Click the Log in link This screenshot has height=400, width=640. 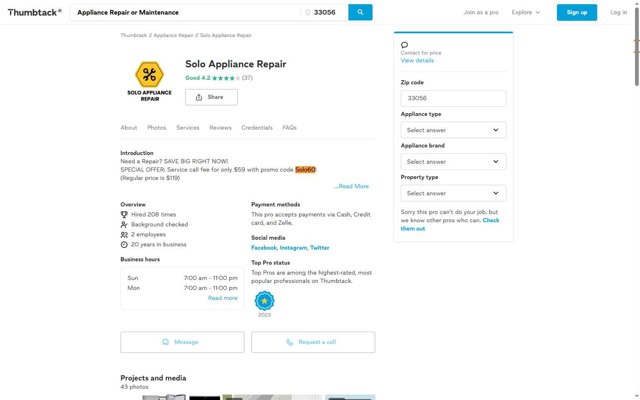click(619, 12)
